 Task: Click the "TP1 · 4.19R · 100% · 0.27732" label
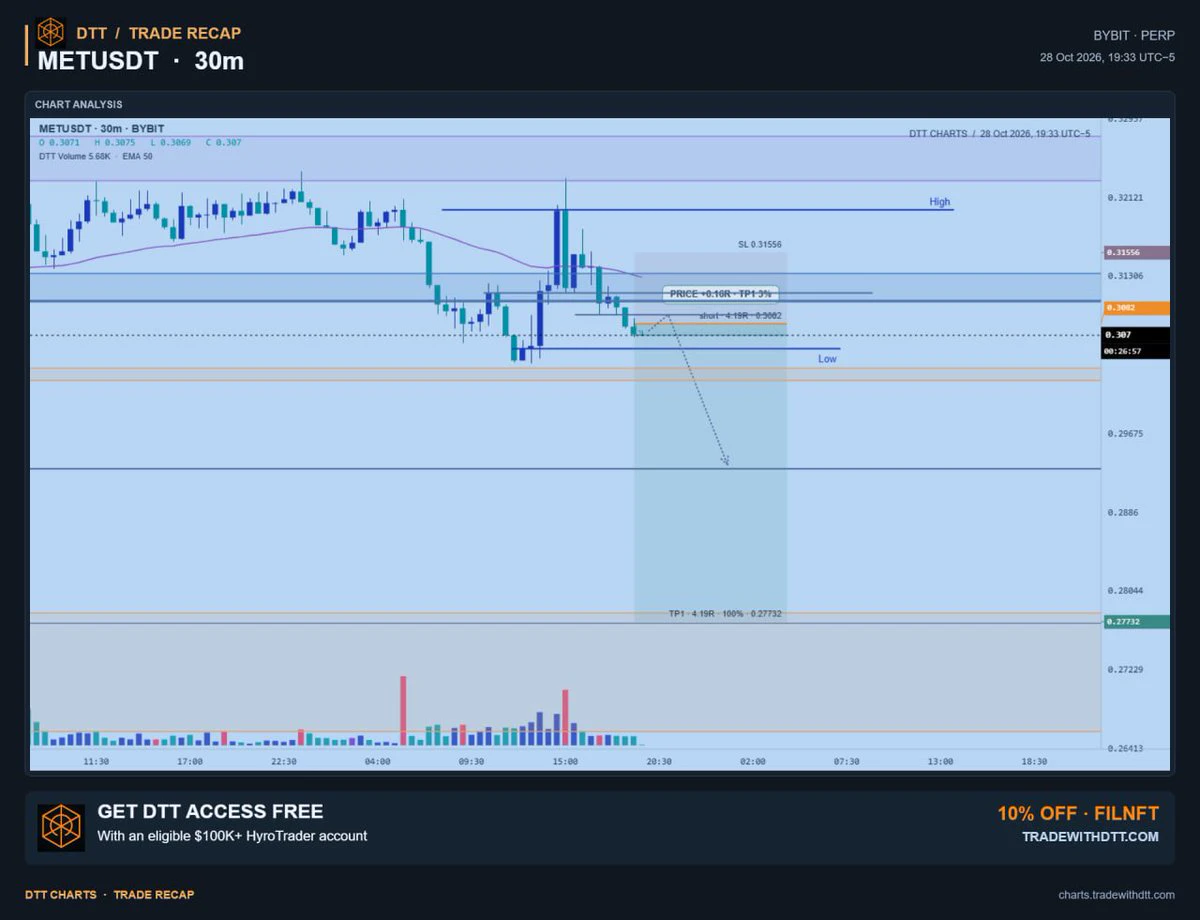coord(726,613)
